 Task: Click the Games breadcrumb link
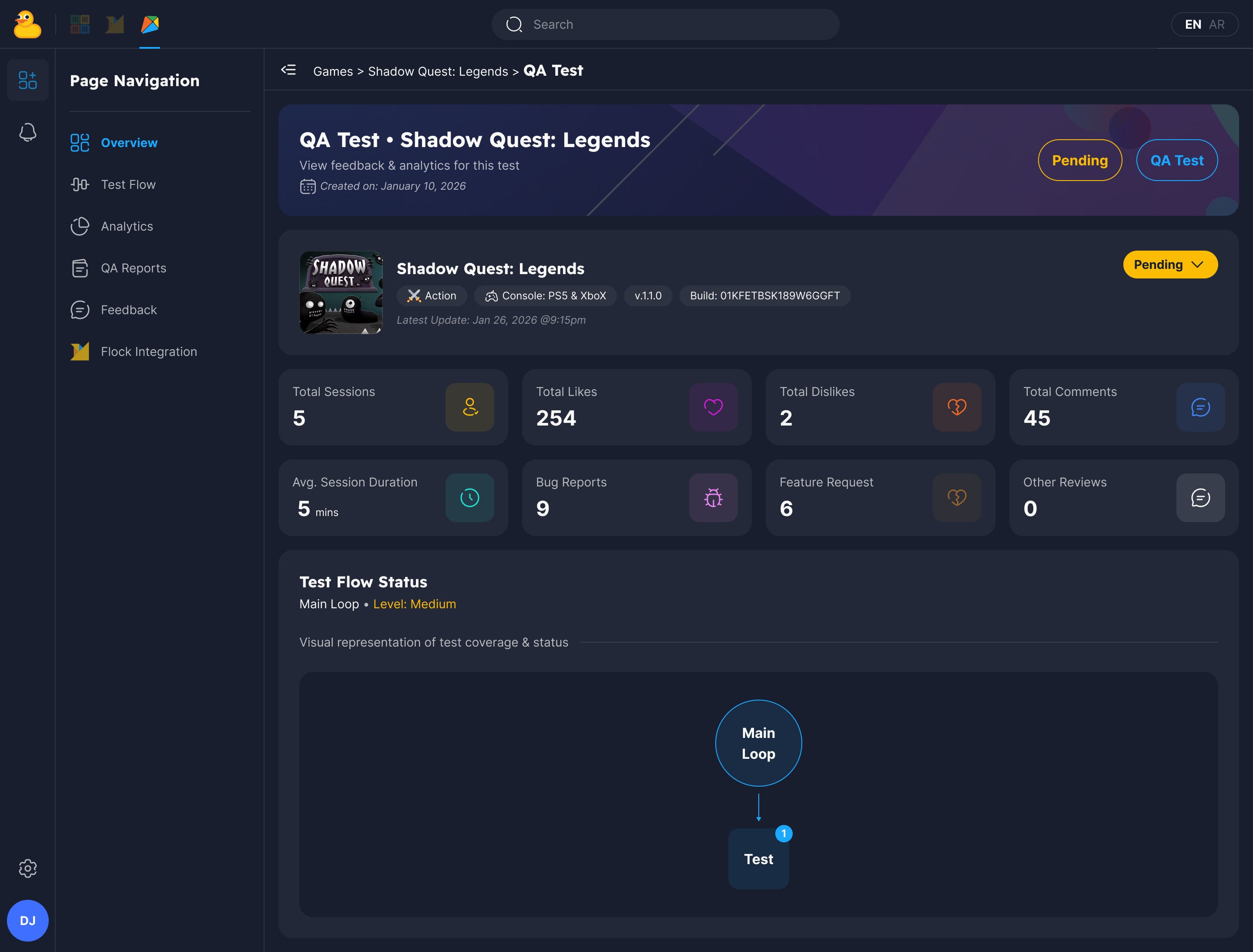pyautogui.click(x=333, y=71)
